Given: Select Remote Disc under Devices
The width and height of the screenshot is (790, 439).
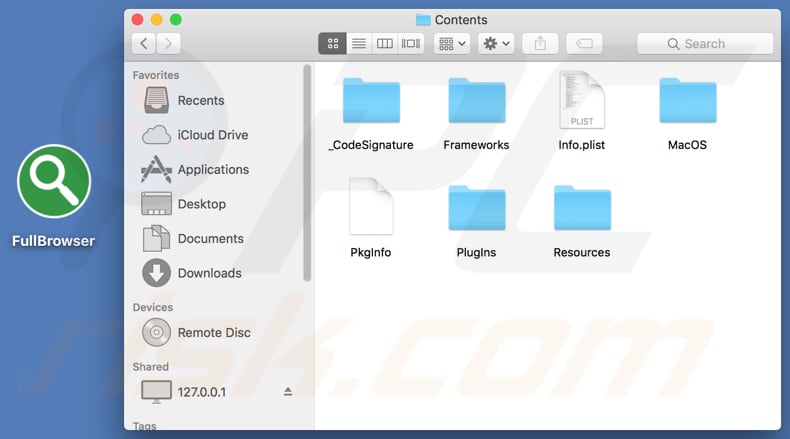Looking at the screenshot, I should point(196,333).
